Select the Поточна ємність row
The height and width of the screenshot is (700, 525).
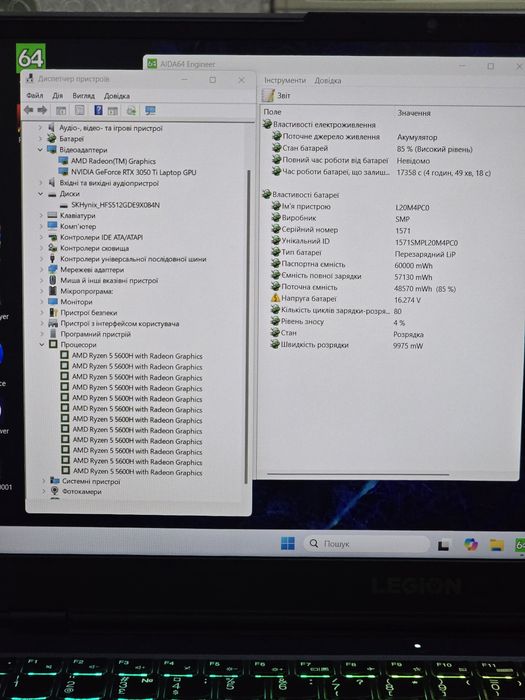pos(364,288)
